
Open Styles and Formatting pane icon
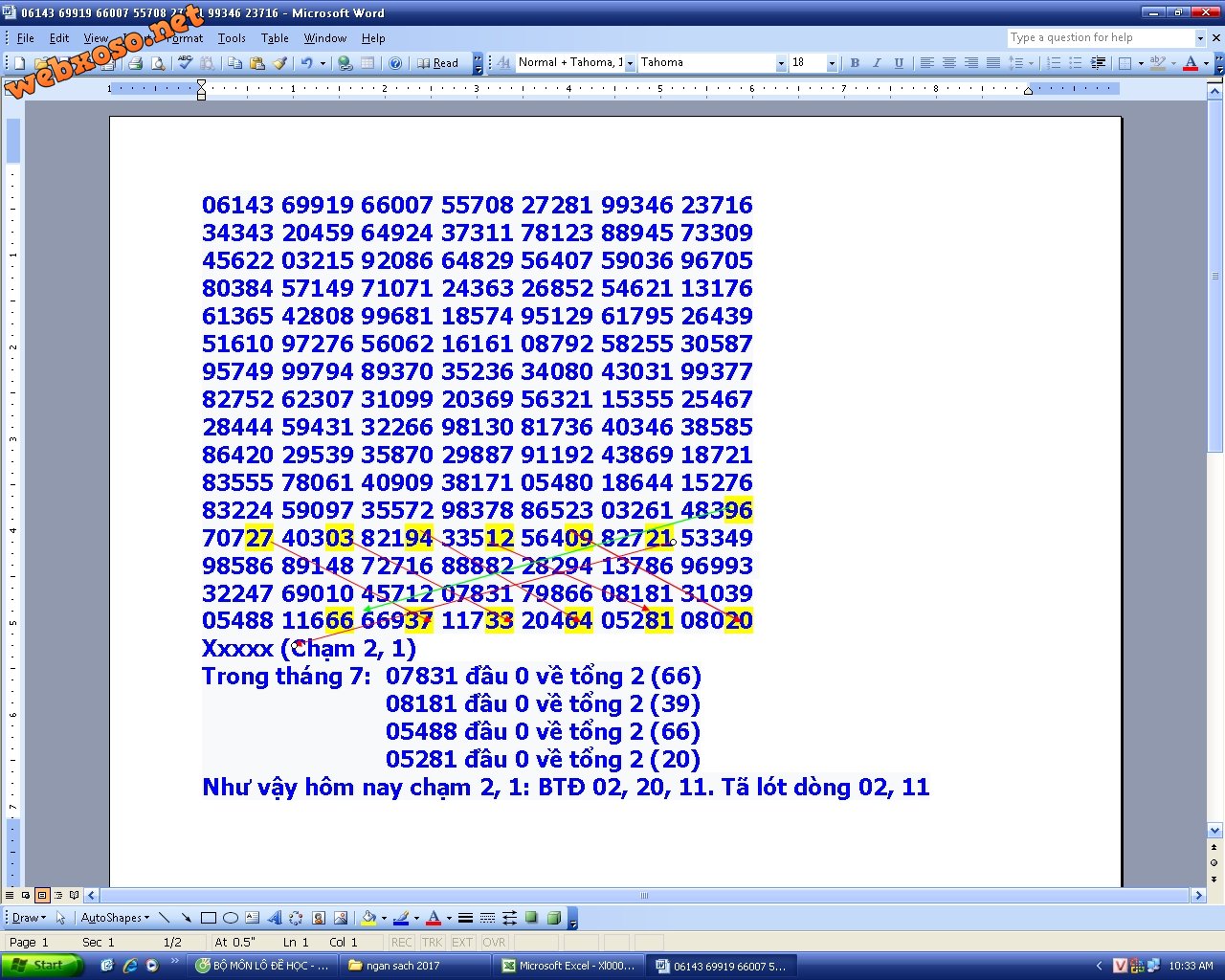[x=503, y=63]
